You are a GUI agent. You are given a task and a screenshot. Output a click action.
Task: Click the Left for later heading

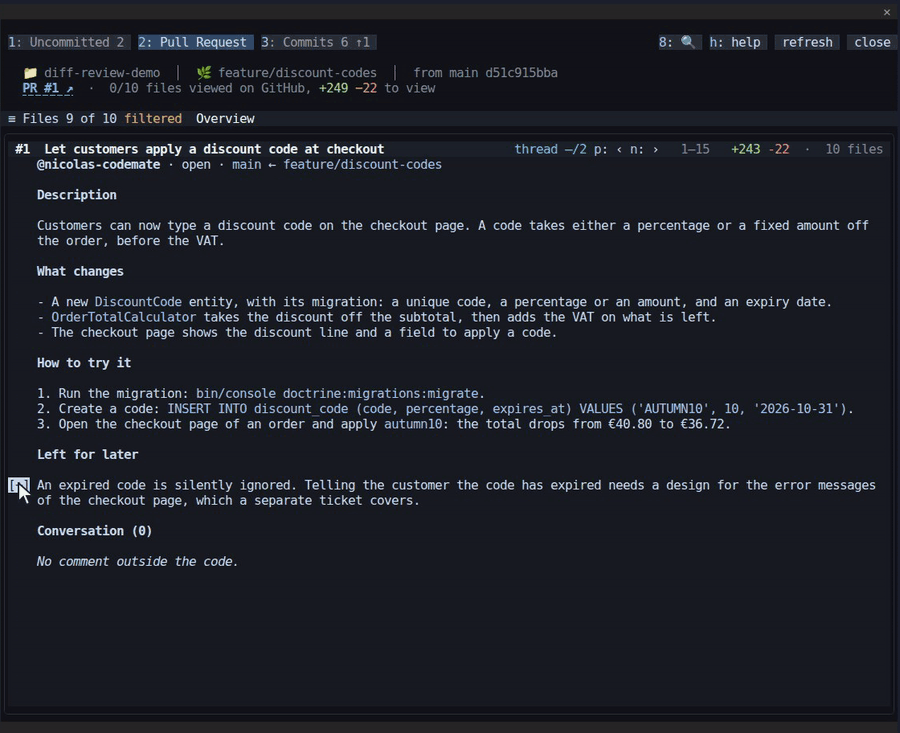87,455
